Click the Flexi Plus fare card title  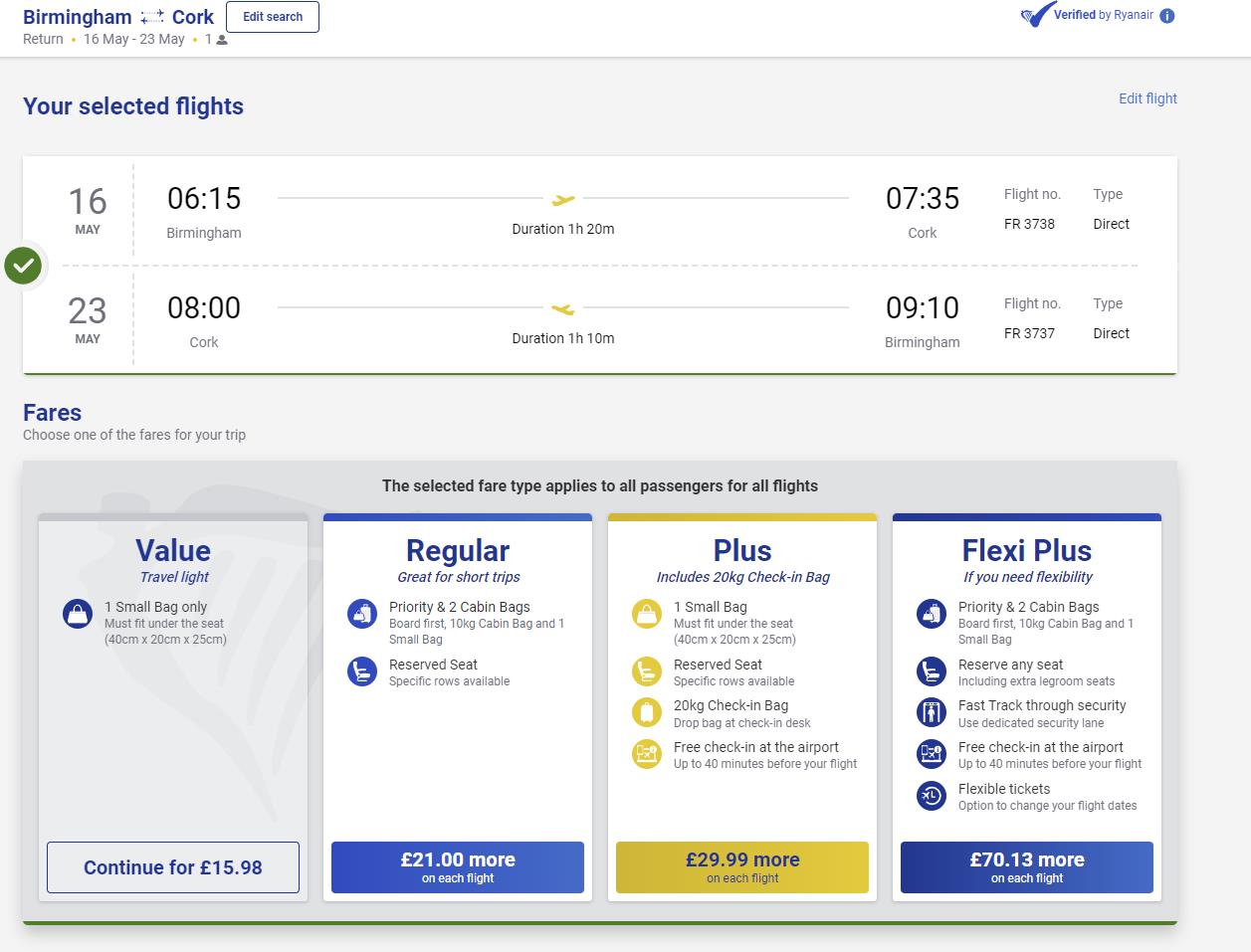(x=1027, y=551)
